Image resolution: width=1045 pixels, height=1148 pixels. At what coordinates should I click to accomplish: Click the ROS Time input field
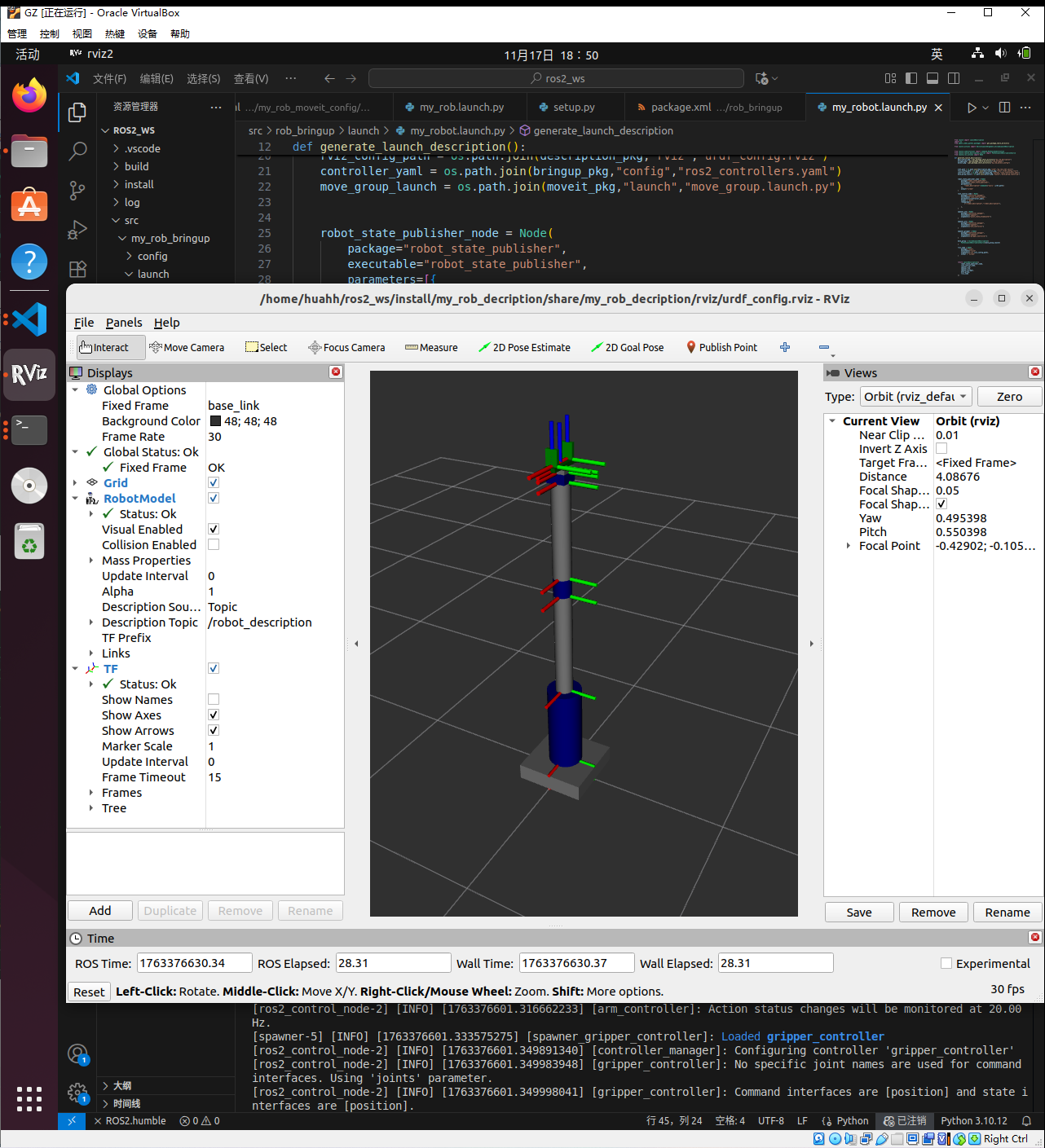193,962
